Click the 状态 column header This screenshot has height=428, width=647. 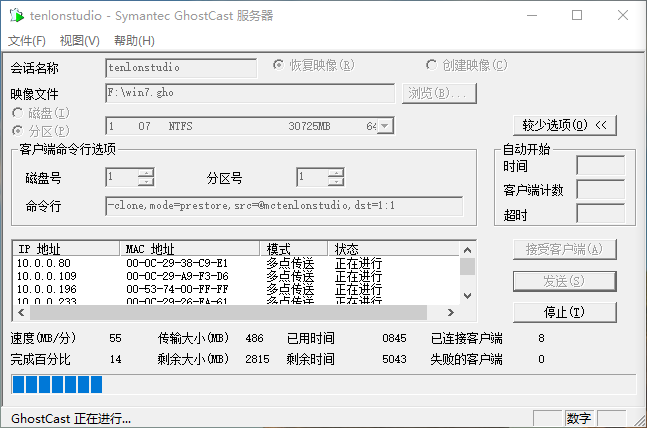[x=394, y=249]
